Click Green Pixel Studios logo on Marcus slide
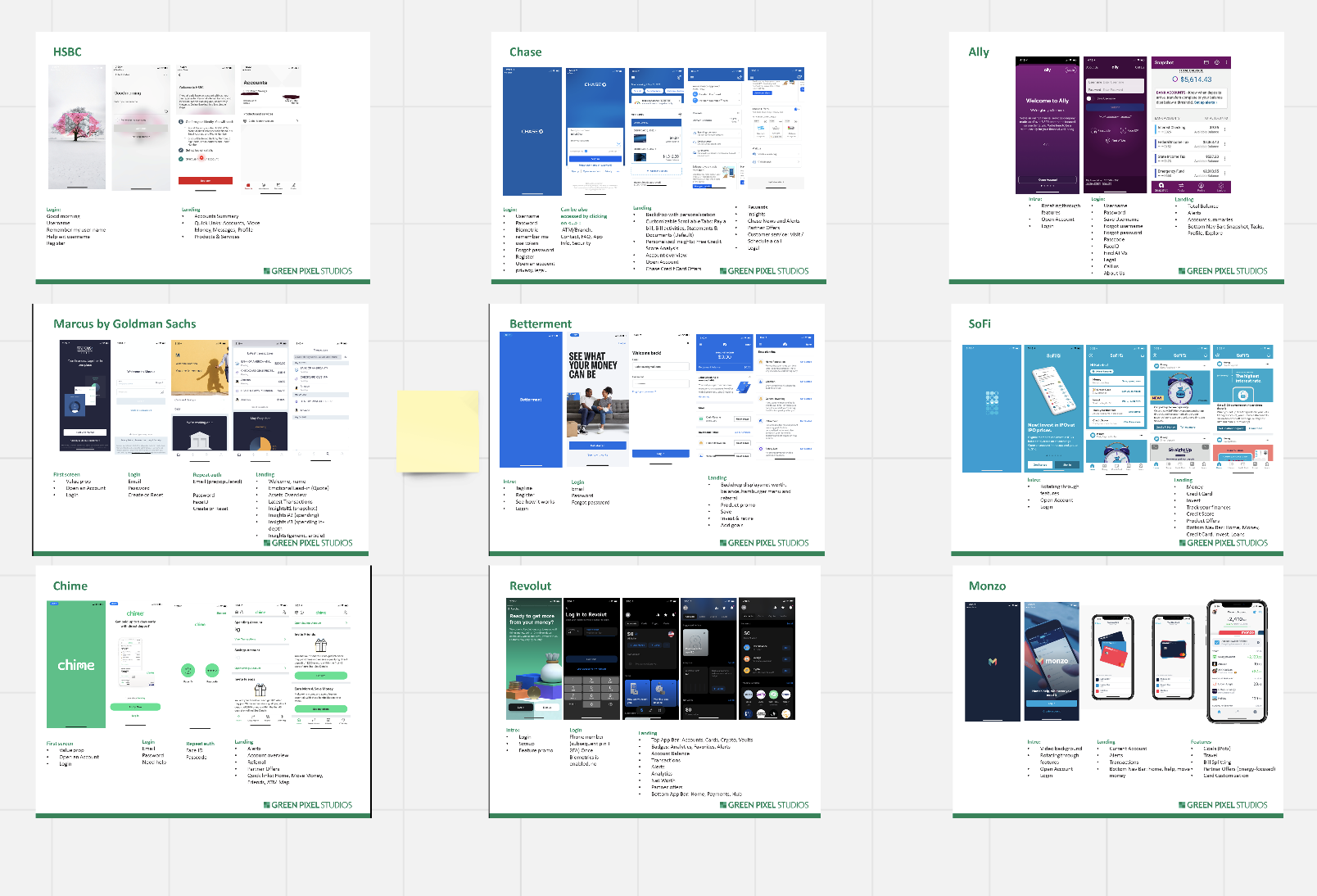The height and width of the screenshot is (896, 1317). [x=308, y=543]
